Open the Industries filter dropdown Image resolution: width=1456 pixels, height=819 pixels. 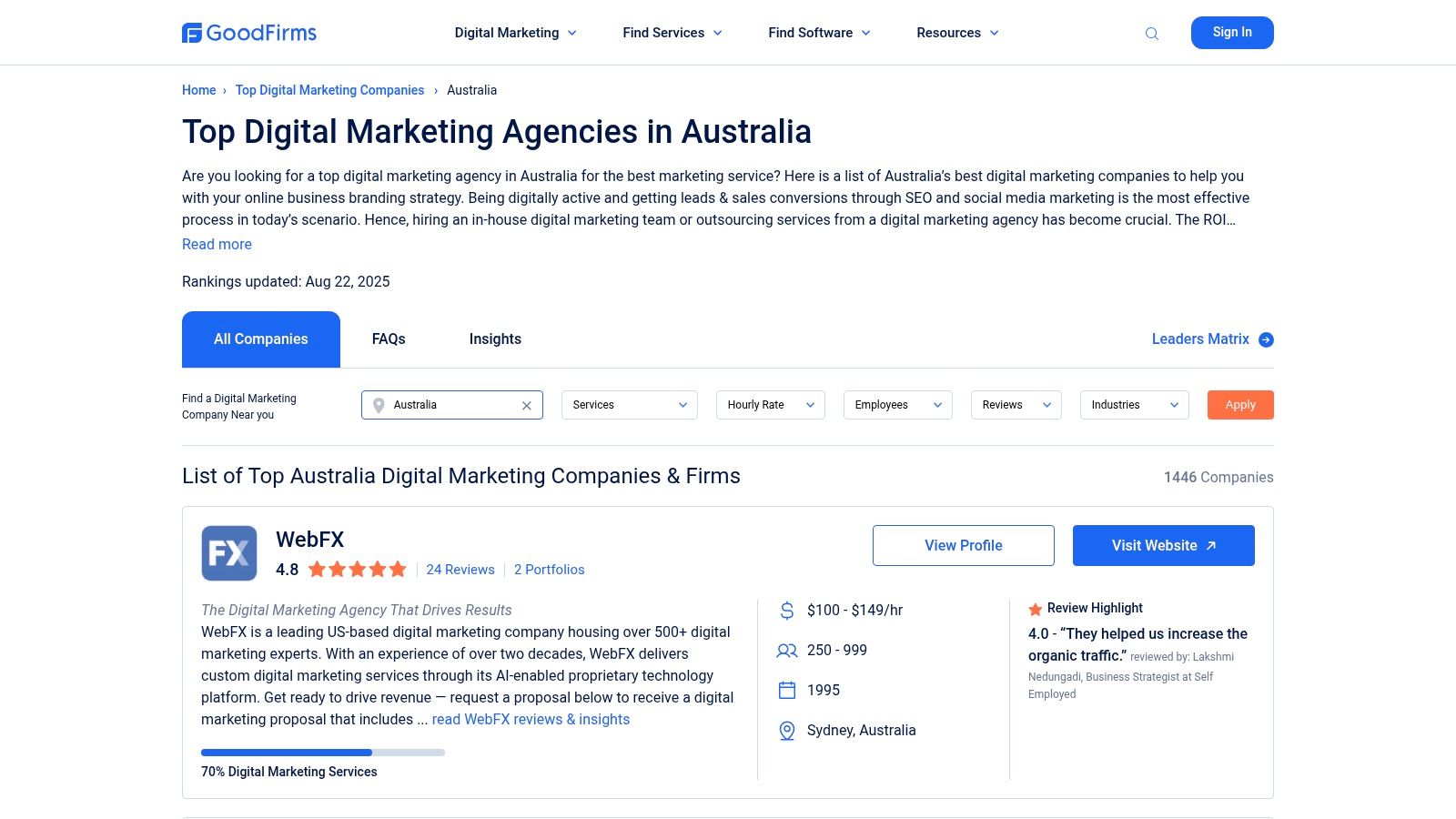pos(1135,405)
